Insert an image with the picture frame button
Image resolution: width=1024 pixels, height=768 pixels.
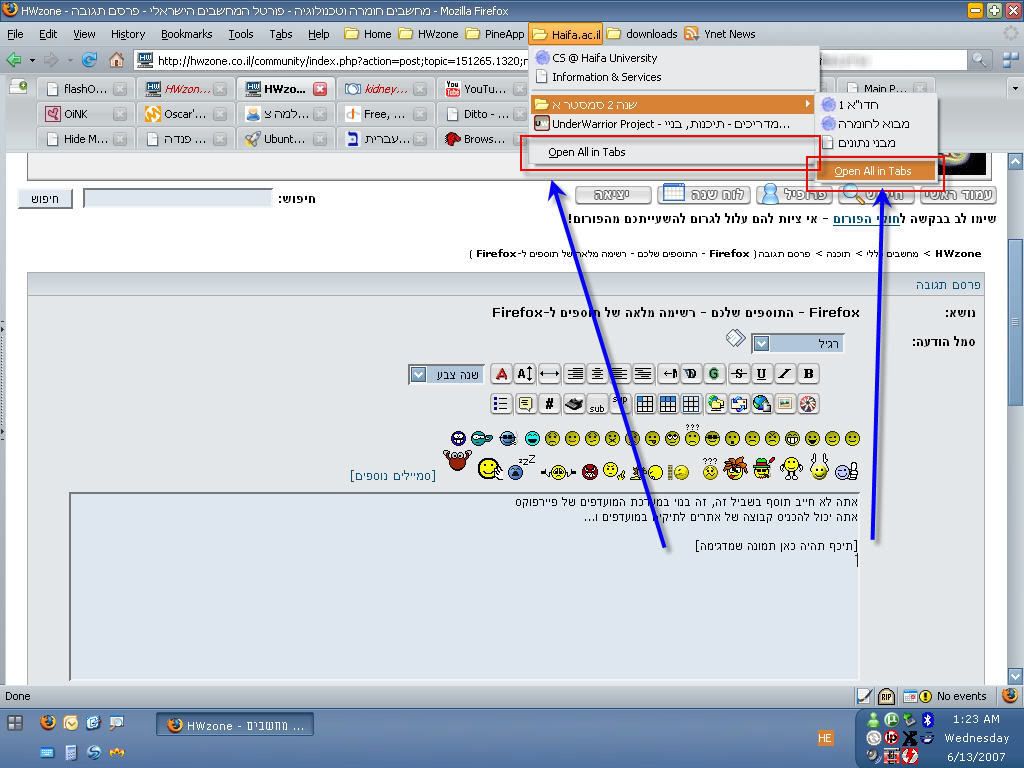pyautogui.click(x=784, y=404)
